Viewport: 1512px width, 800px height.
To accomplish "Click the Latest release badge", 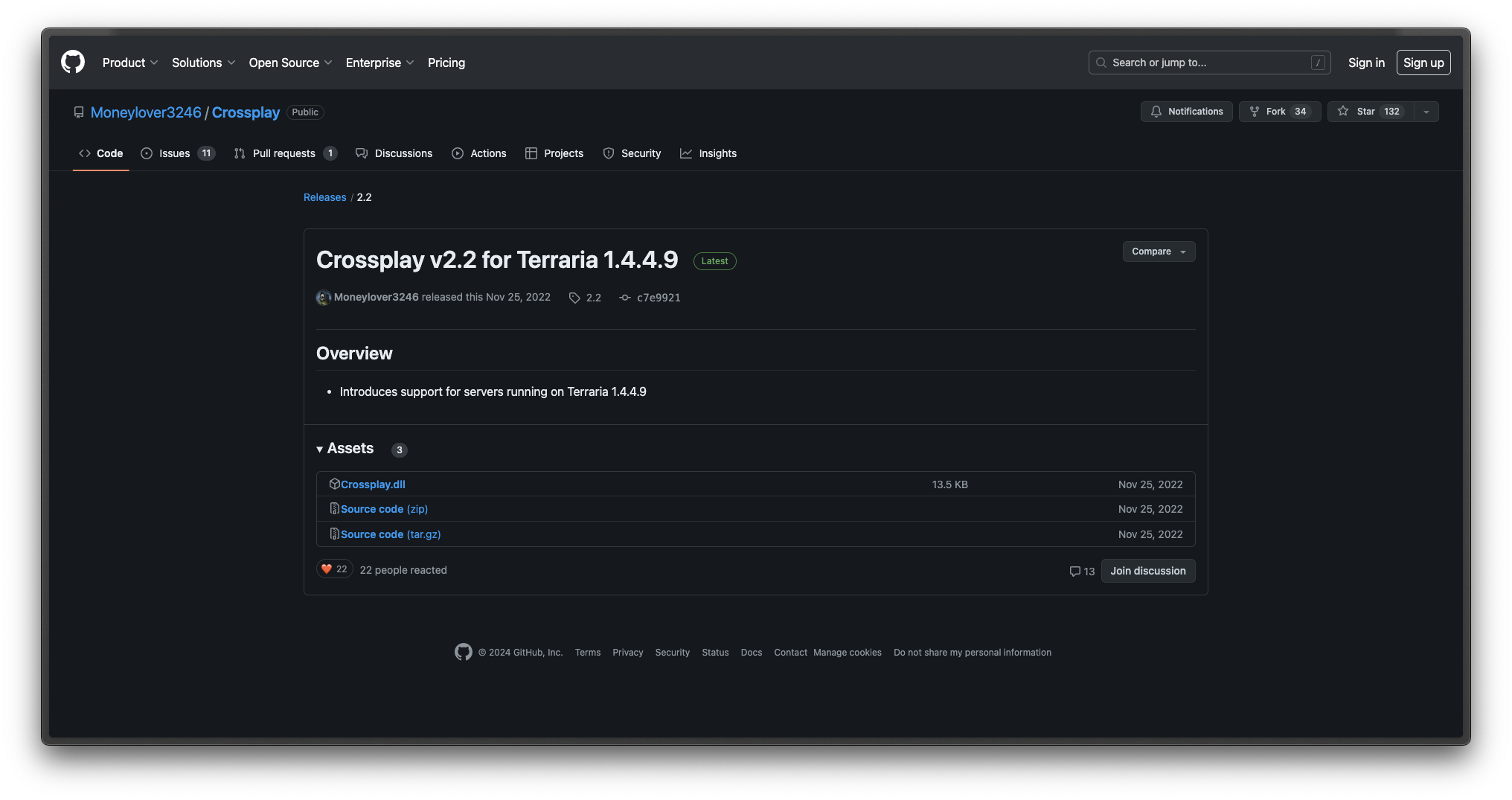I will click(x=715, y=261).
